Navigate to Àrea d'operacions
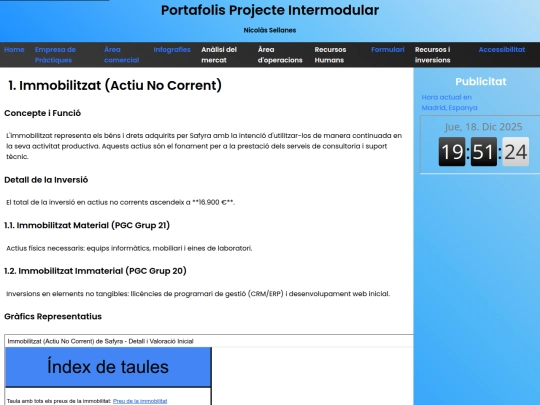The height and width of the screenshot is (405, 540). tap(280, 55)
